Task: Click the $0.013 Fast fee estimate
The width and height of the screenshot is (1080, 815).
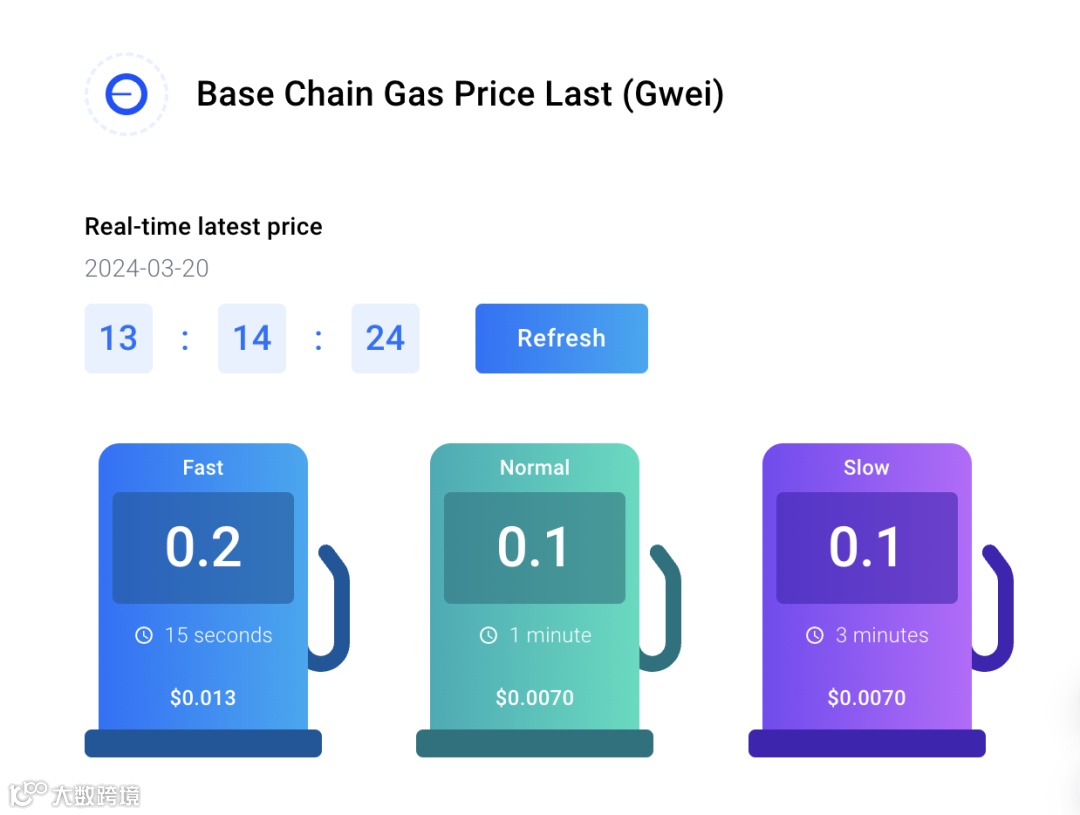Action: pyautogui.click(x=203, y=698)
